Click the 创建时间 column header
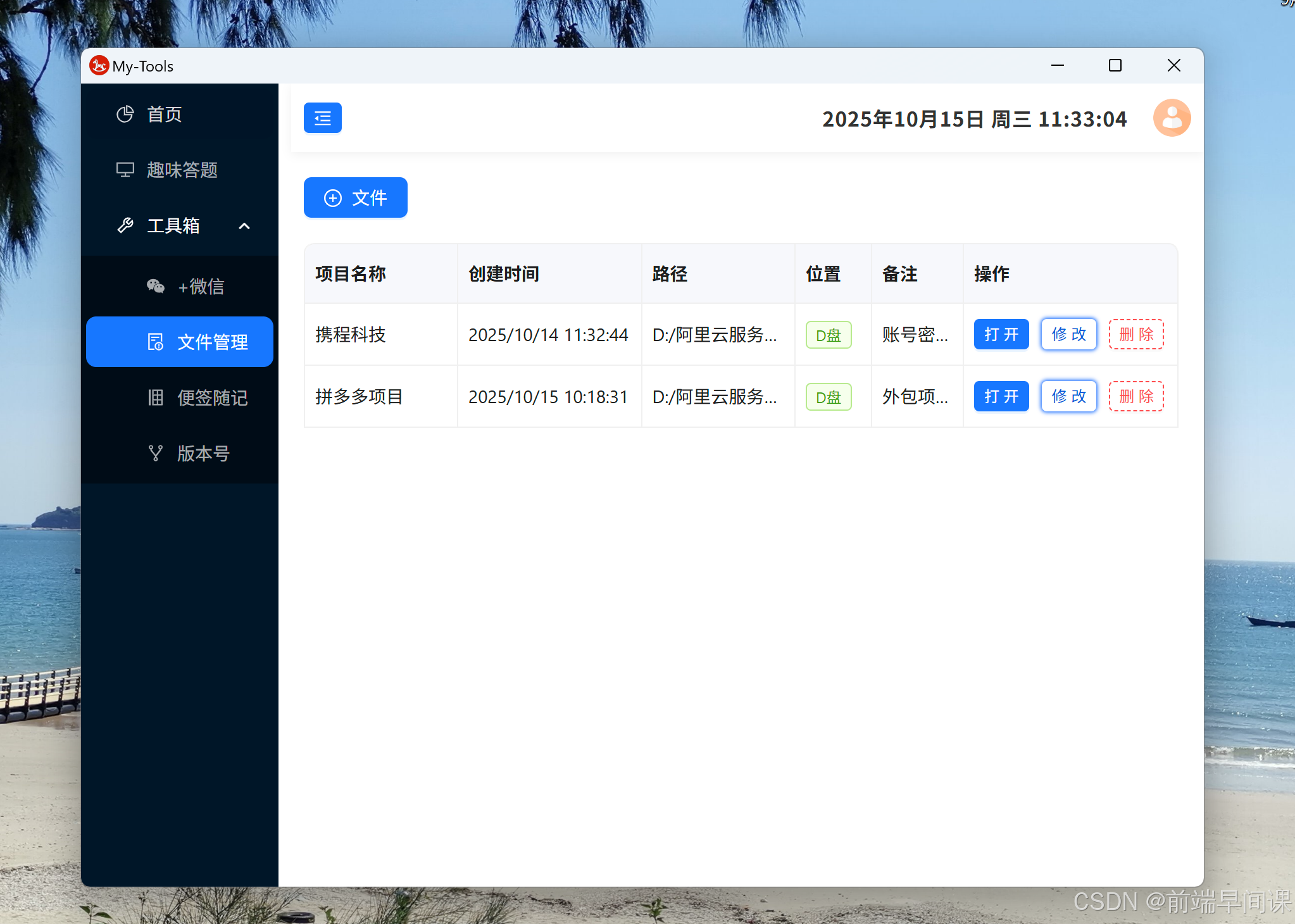The width and height of the screenshot is (1295, 924). (x=549, y=274)
